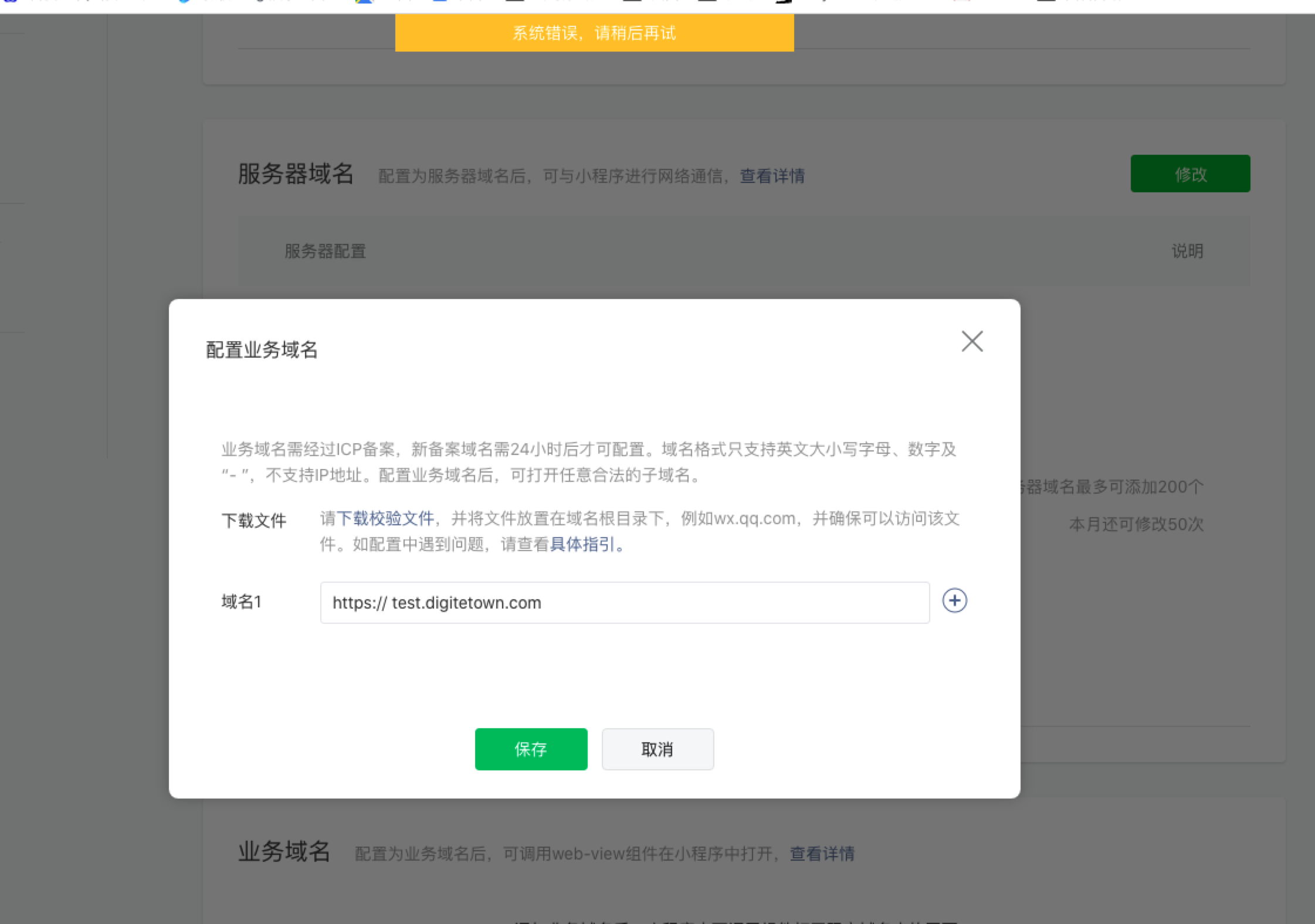Click the yellow 系统错误 error banner

594,33
